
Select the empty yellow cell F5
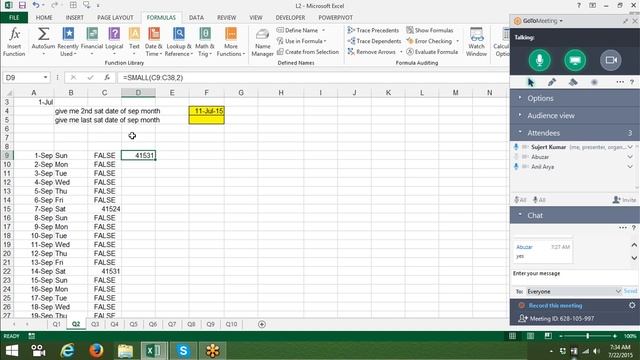point(207,120)
